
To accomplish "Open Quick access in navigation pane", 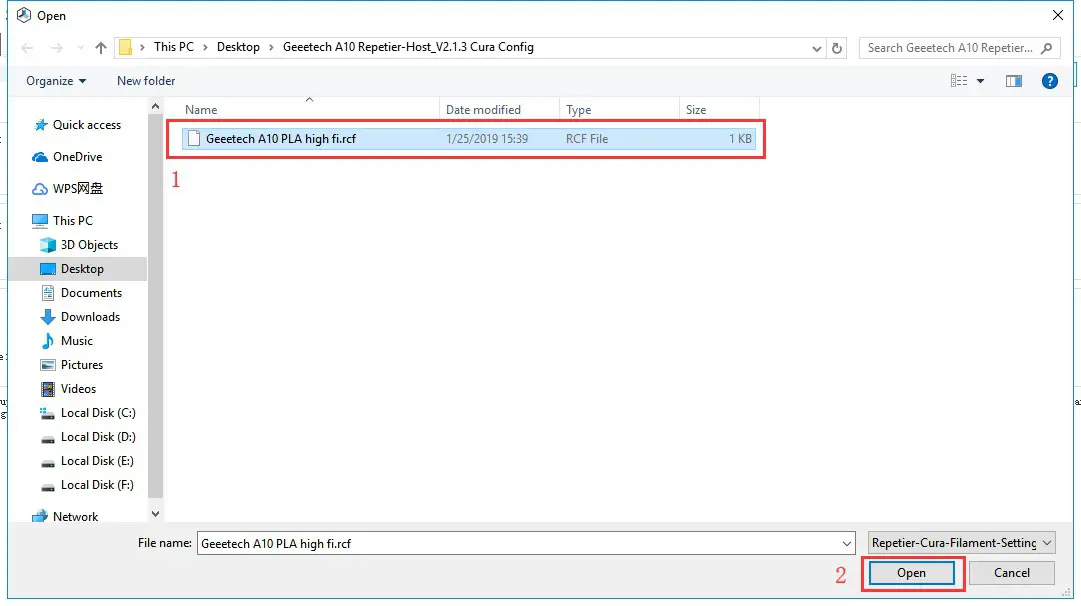I will [77, 125].
